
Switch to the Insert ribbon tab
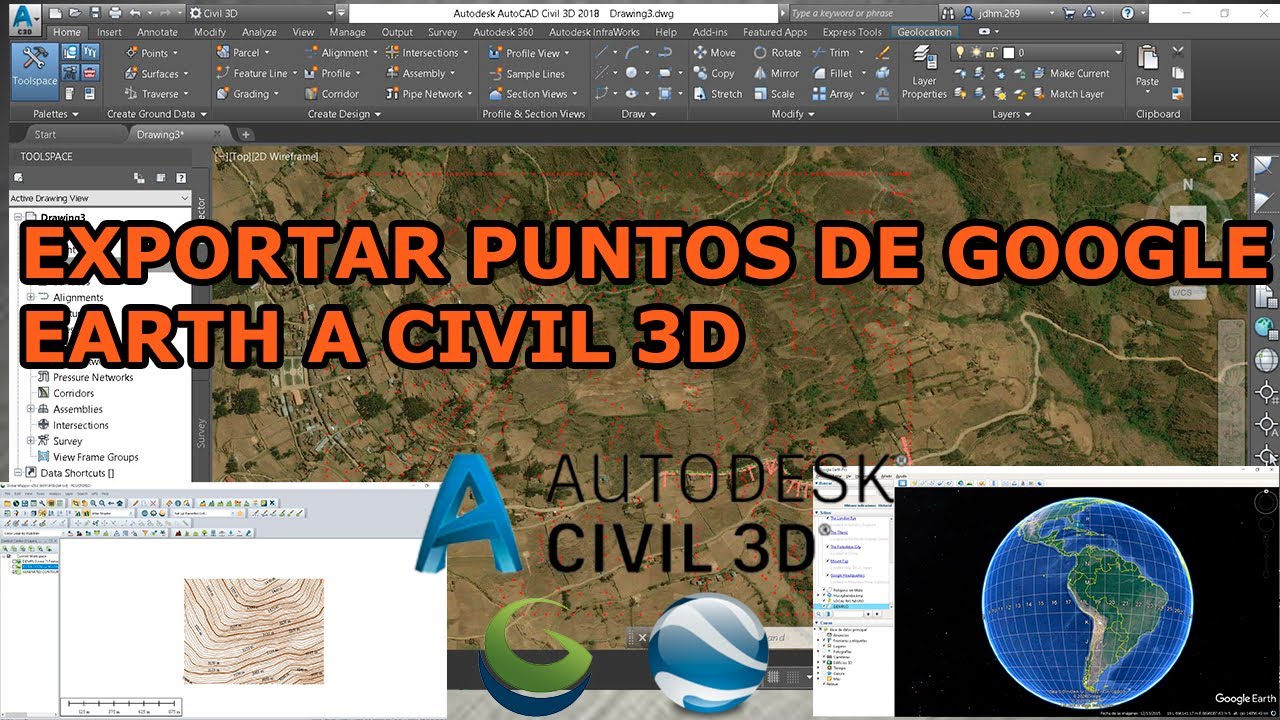point(109,32)
